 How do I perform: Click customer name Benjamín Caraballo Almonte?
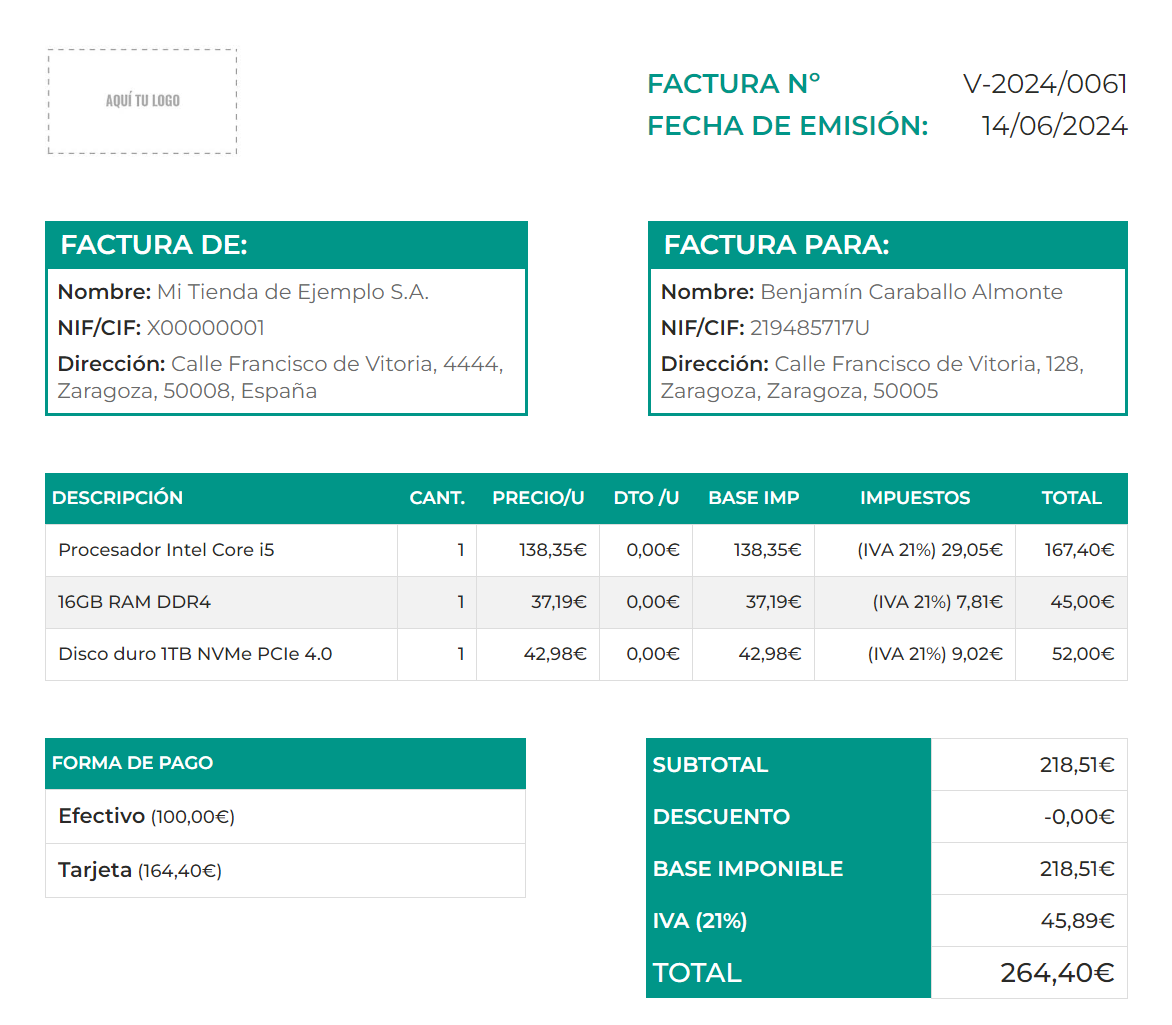tap(911, 292)
